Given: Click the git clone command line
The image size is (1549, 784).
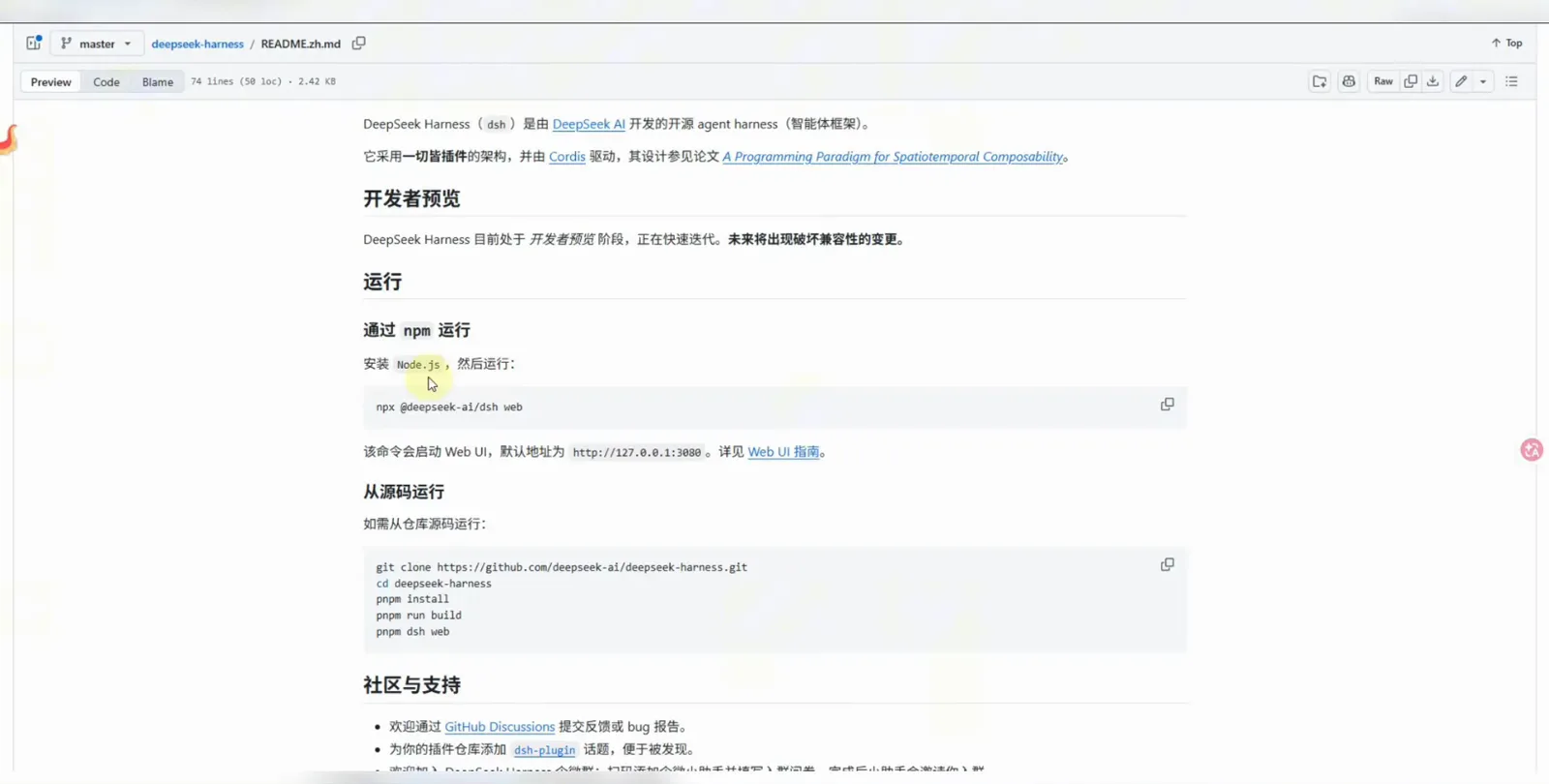Looking at the screenshot, I should tap(562, 567).
